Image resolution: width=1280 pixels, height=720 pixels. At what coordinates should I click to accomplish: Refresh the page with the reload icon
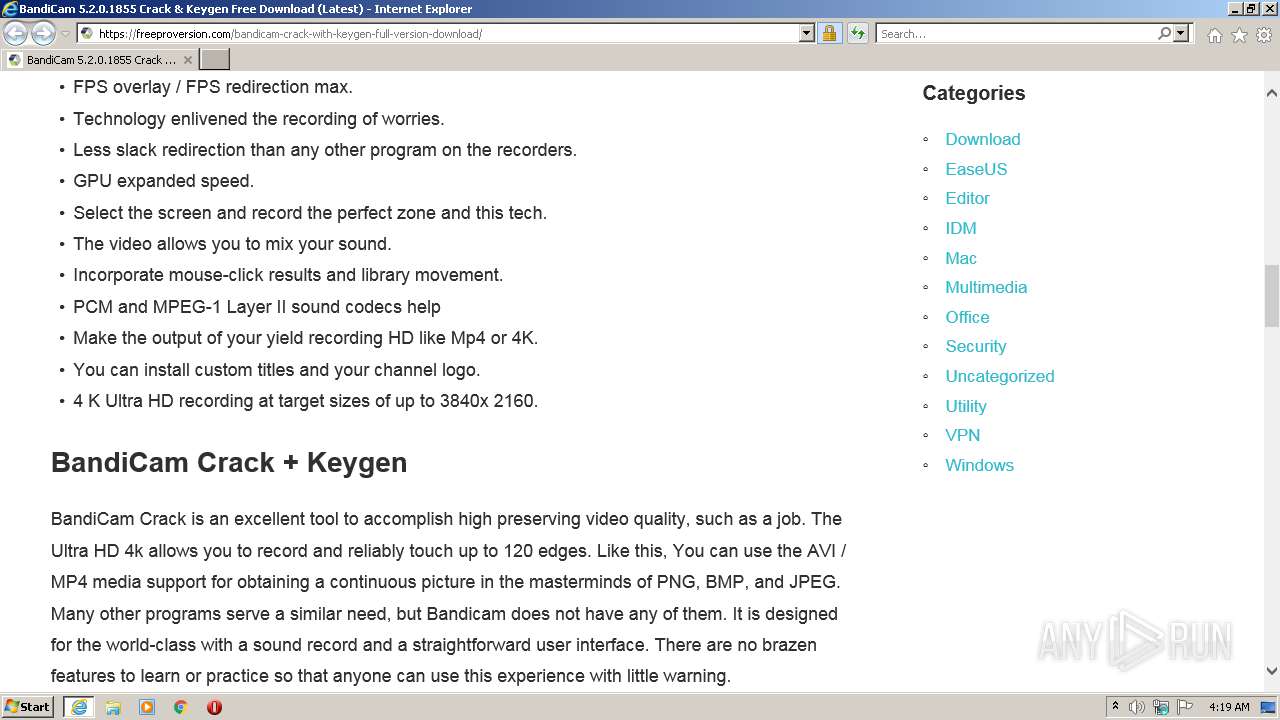[x=857, y=34]
